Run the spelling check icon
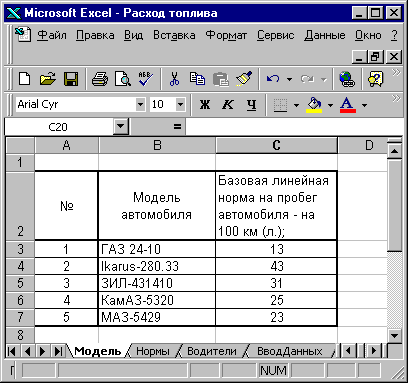Screen dimensions: 411x387 pos(146,79)
